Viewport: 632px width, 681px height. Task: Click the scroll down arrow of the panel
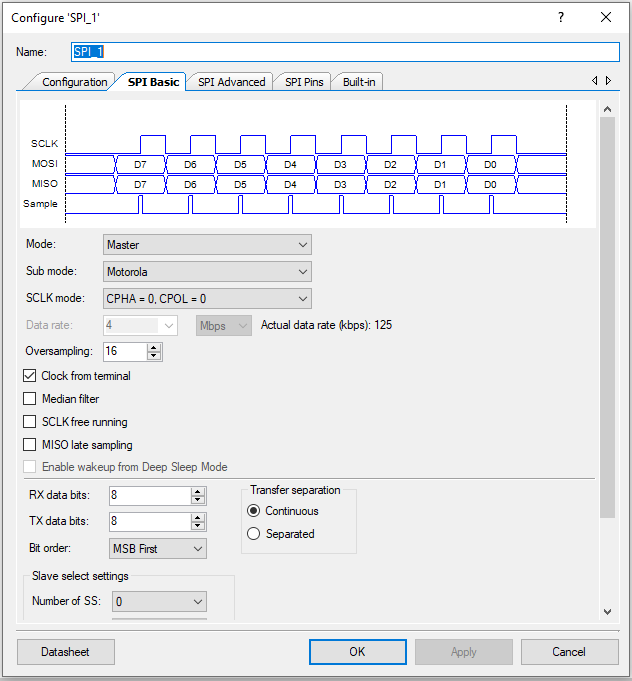tap(607, 612)
